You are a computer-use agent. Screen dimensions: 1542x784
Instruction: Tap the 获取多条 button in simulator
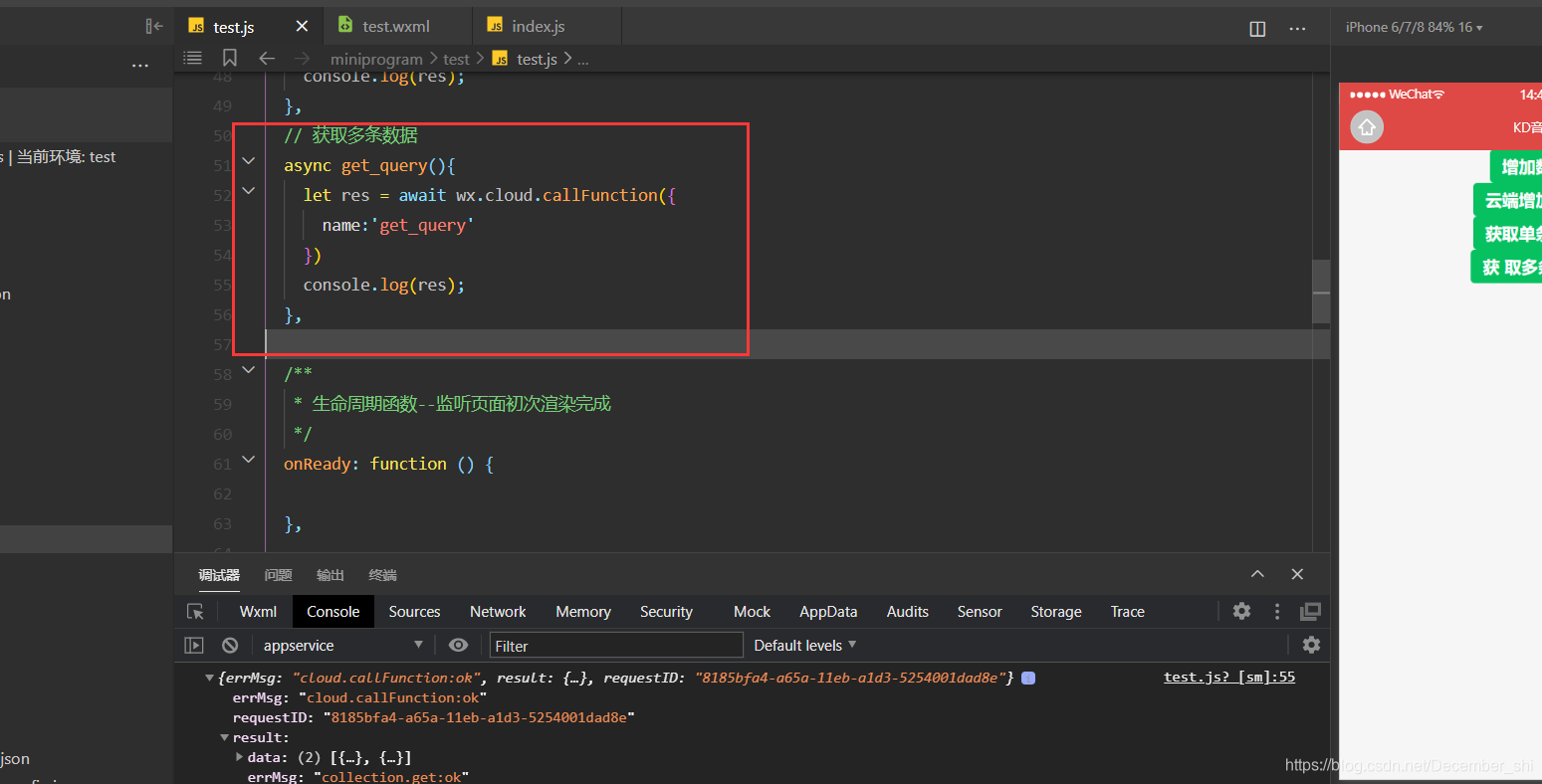coord(1506,267)
